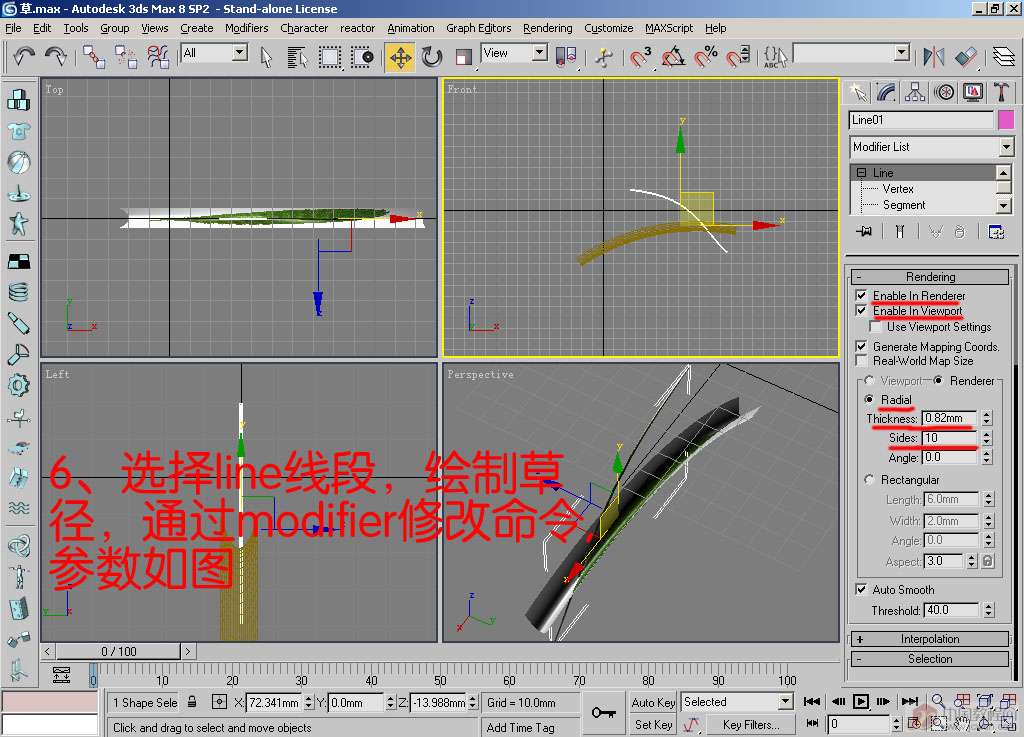Click the Redo arrow in the main toolbar
Viewport: 1024px width, 737px height.
tap(56, 56)
